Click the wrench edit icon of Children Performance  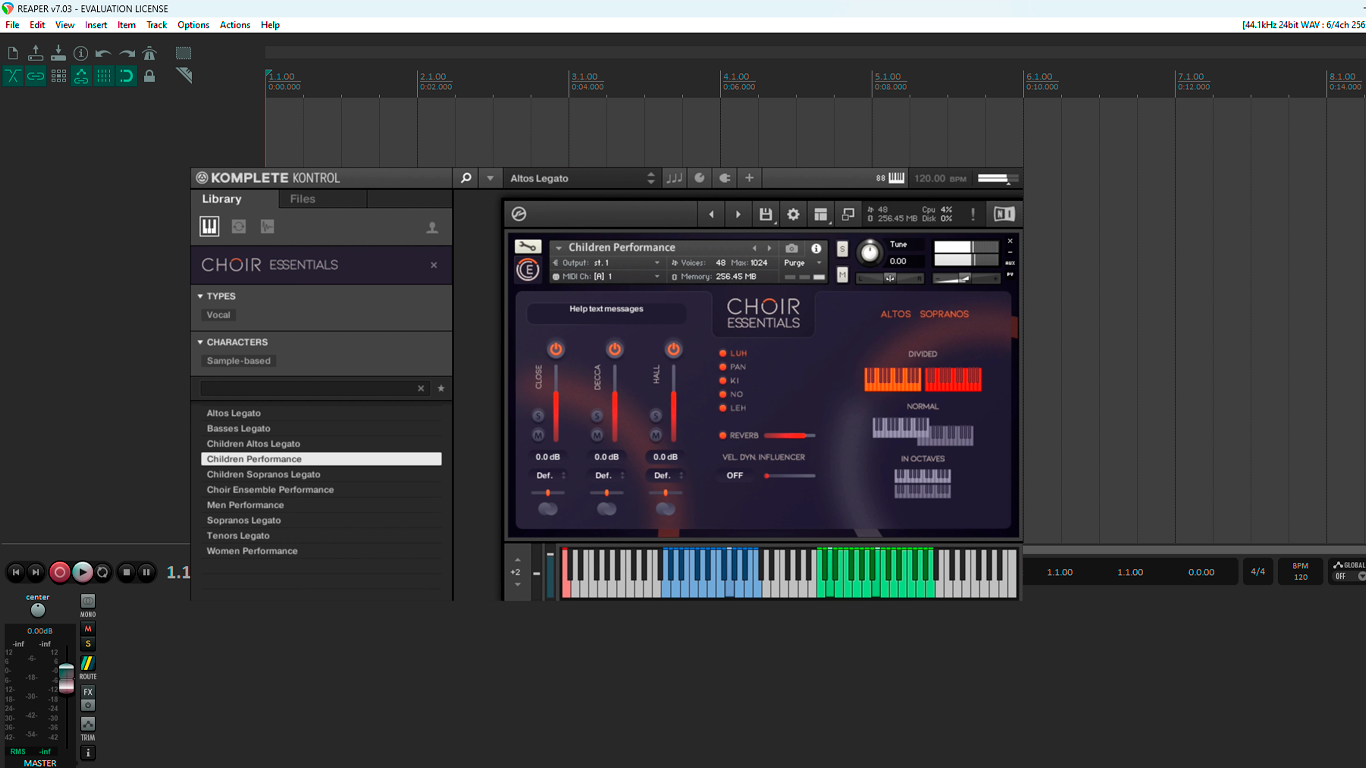[x=527, y=247]
